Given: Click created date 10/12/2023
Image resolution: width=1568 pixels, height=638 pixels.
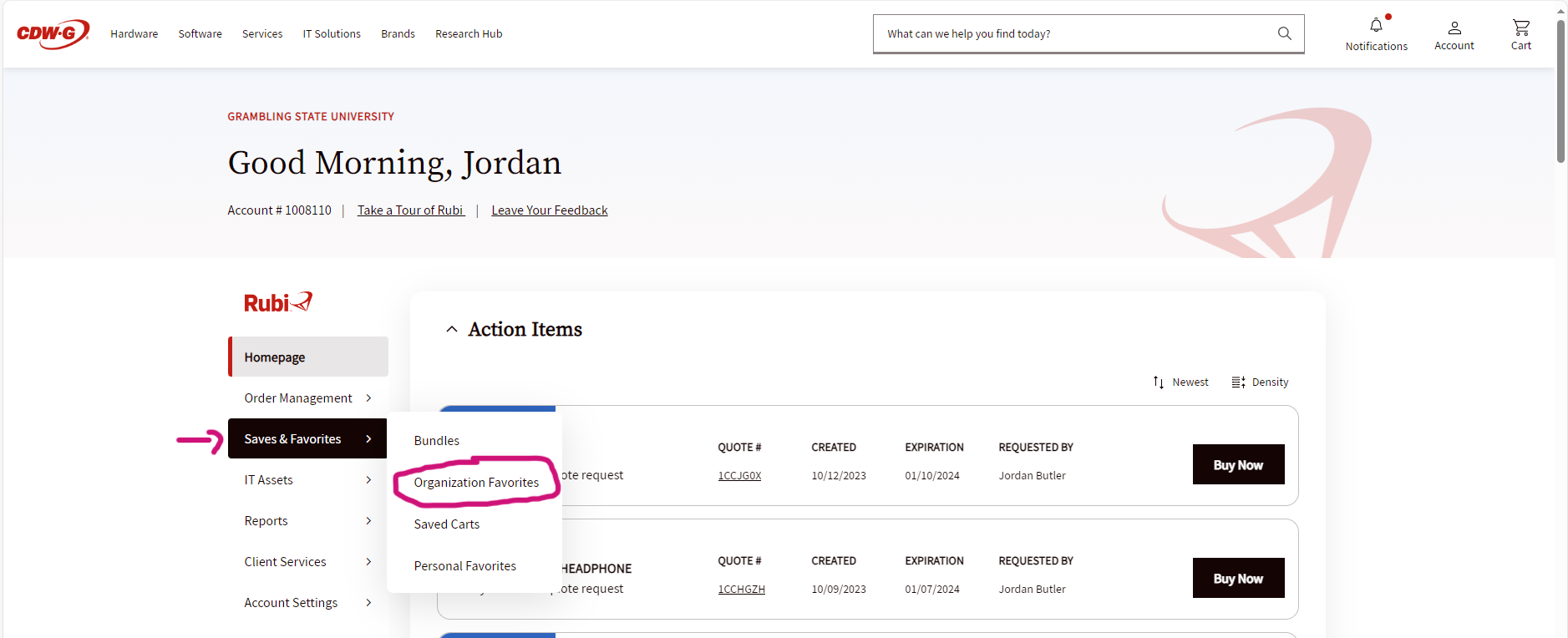Looking at the screenshot, I should click(x=839, y=475).
